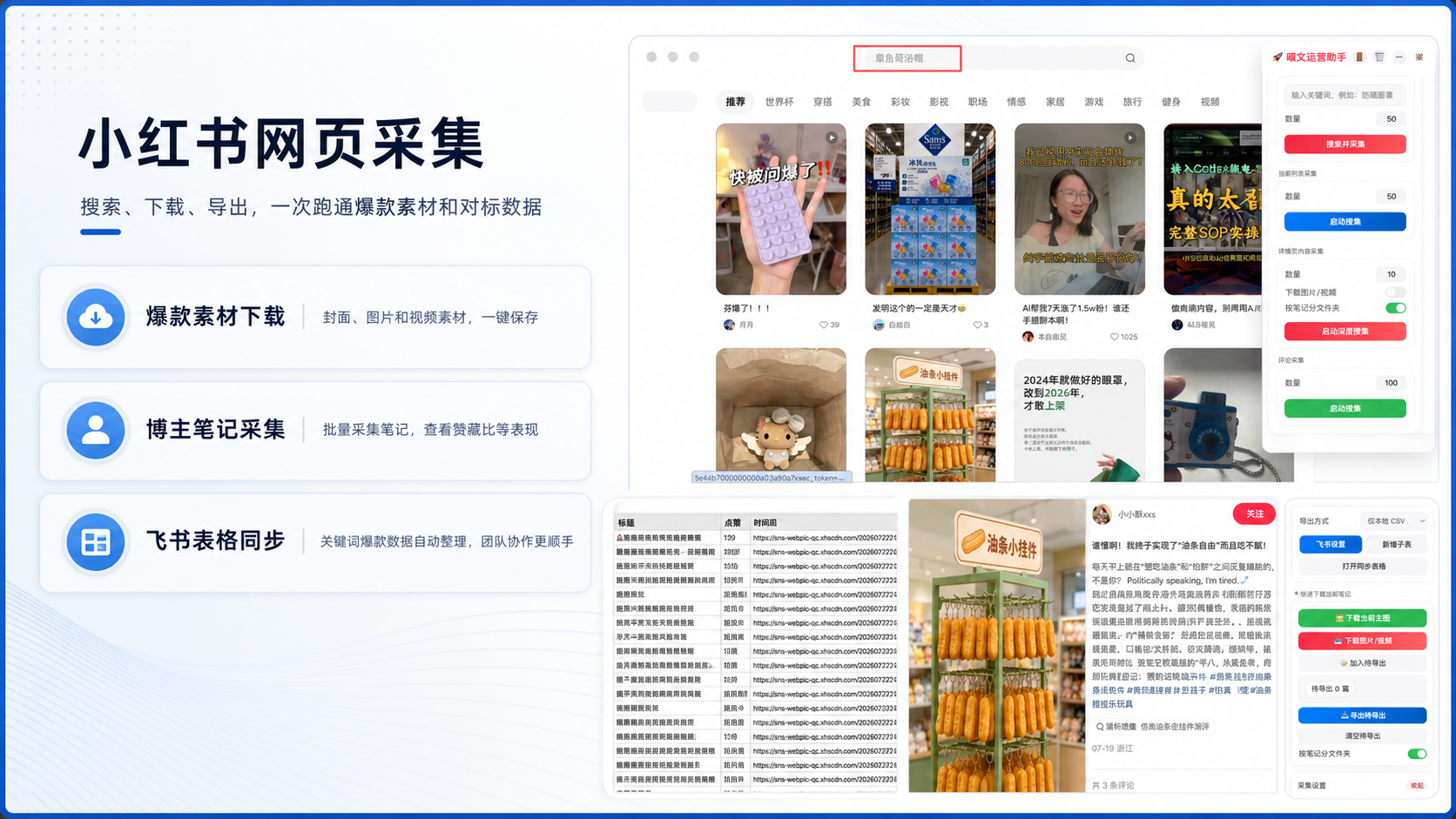Click the blue 启动搜集 button for list collection
Image resolution: width=1456 pixels, height=819 pixels.
coord(1345,222)
